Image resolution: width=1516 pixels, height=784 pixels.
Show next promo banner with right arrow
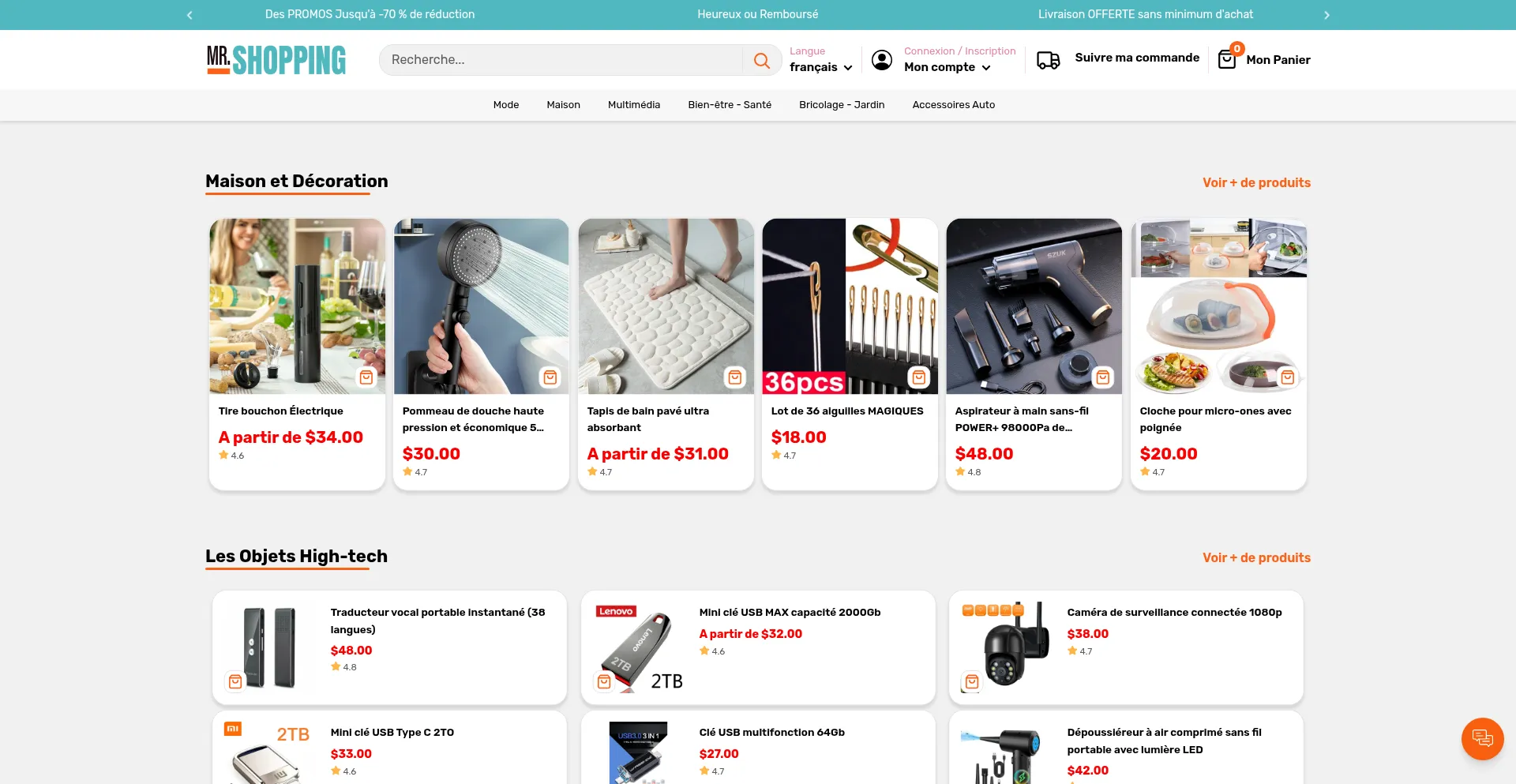pos(1326,15)
